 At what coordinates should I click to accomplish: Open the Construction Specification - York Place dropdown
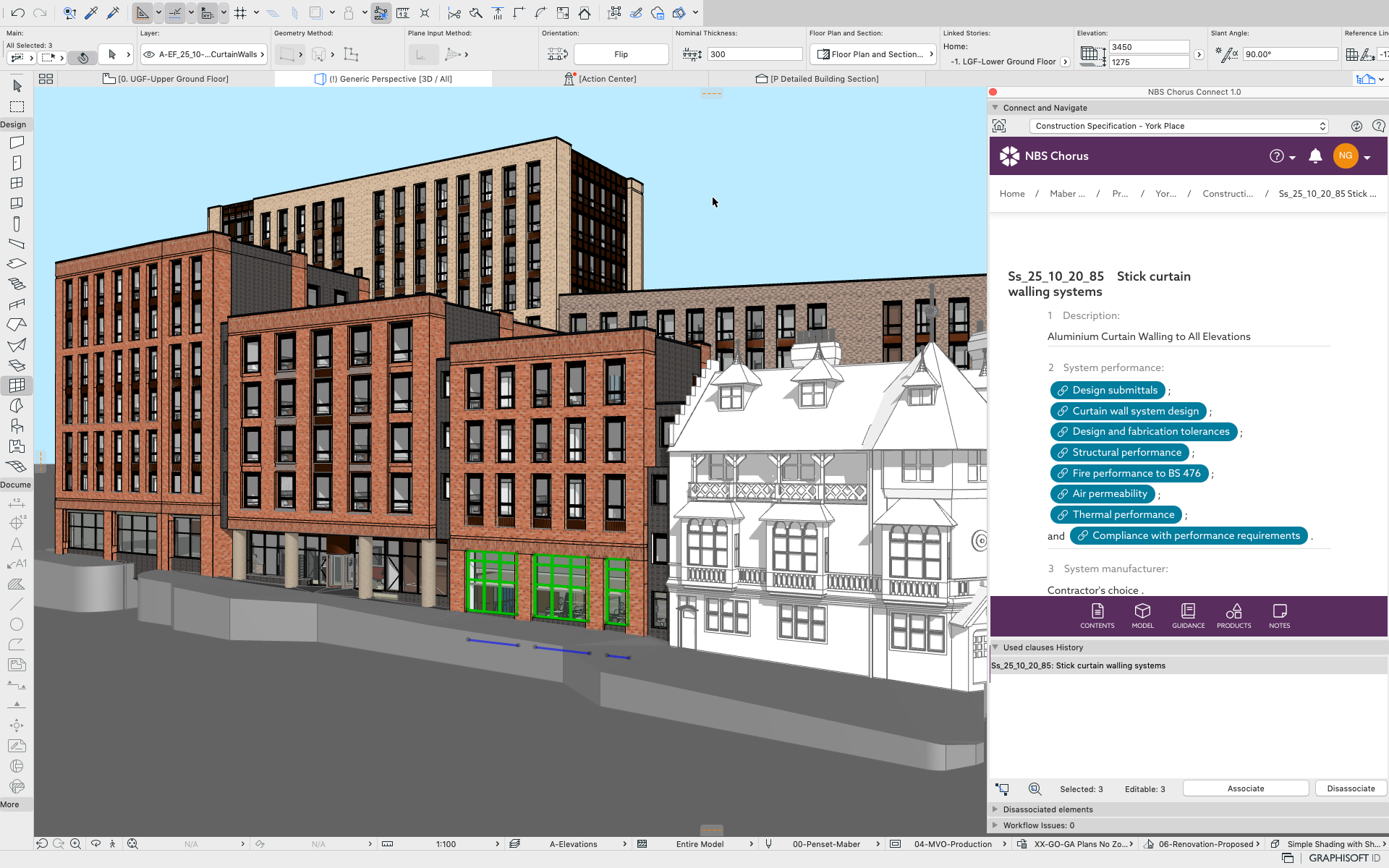(x=1178, y=125)
